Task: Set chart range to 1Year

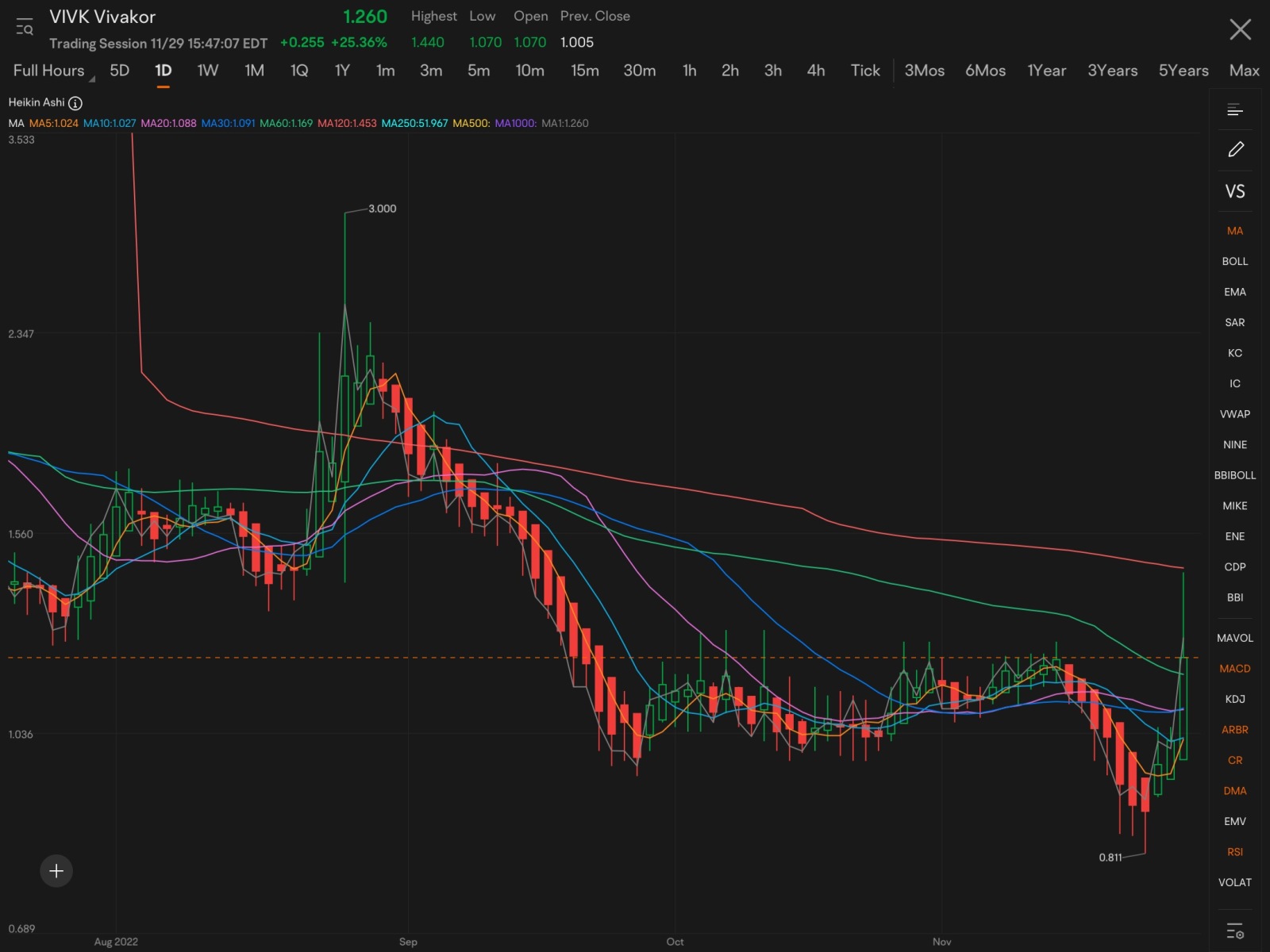Action: tap(1046, 71)
